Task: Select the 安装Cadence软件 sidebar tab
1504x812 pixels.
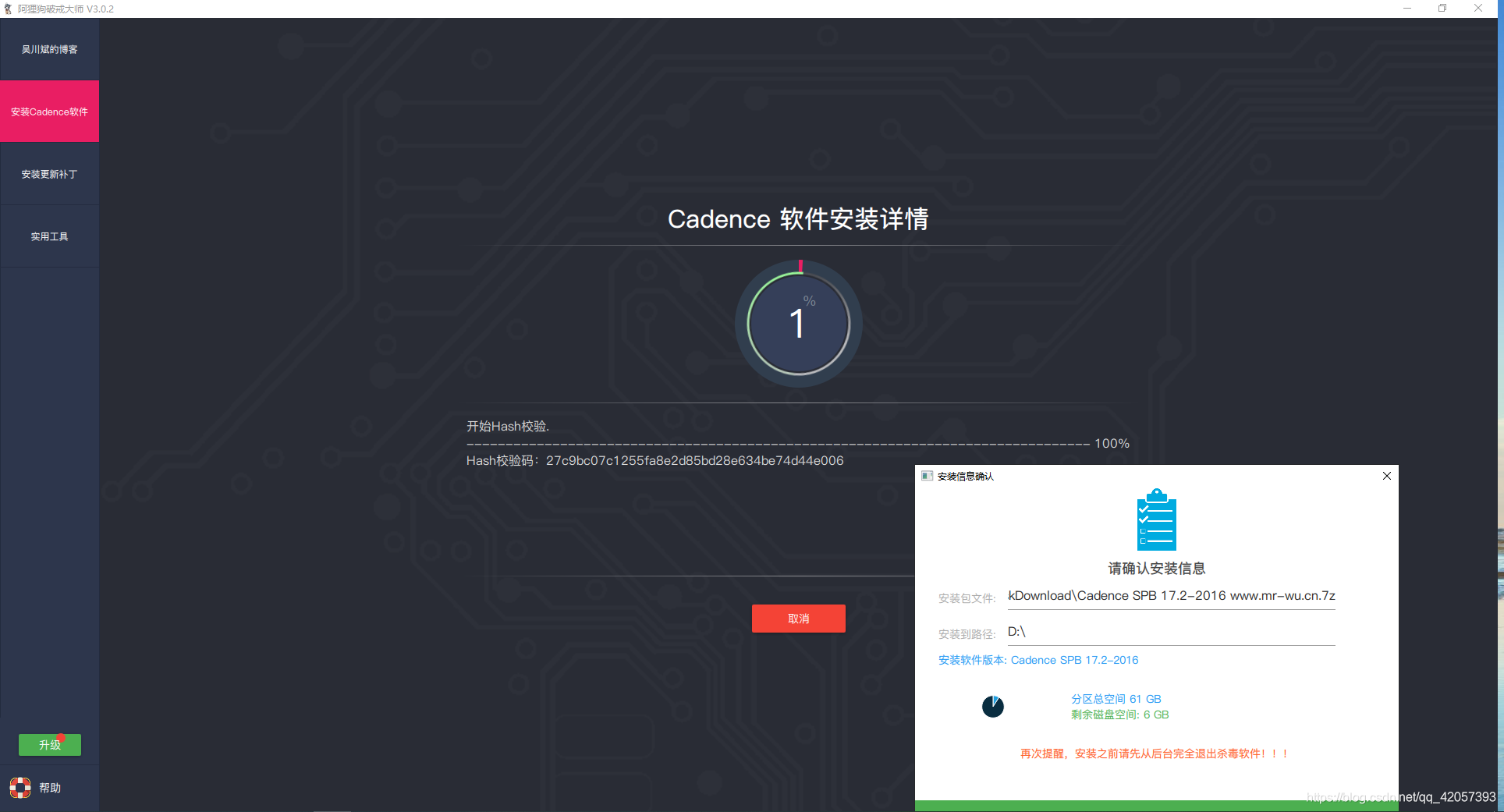Action: click(49, 112)
